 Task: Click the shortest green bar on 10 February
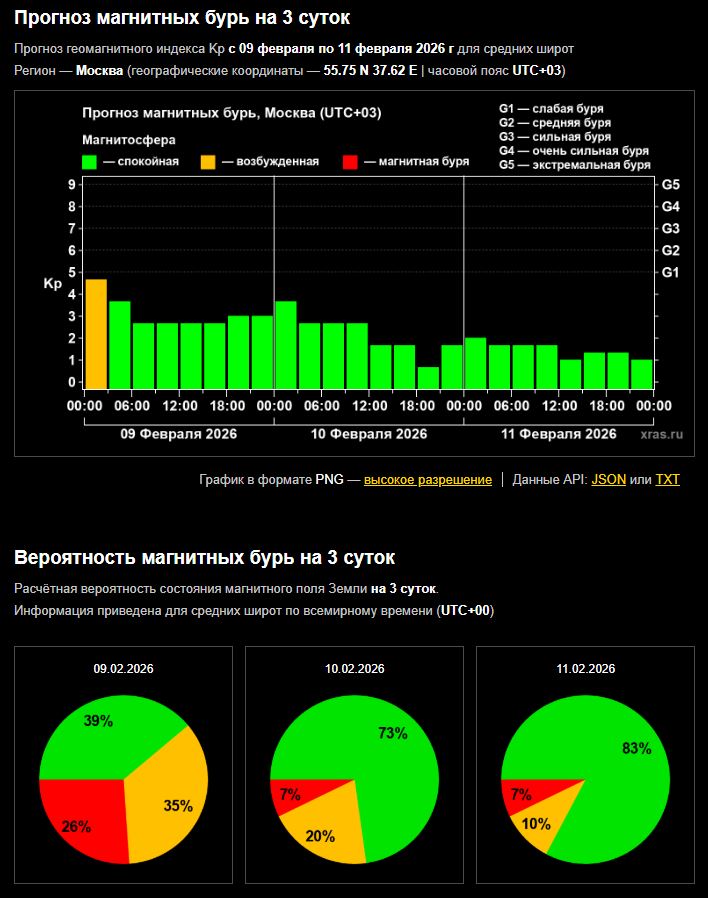(x=428, y=378)
